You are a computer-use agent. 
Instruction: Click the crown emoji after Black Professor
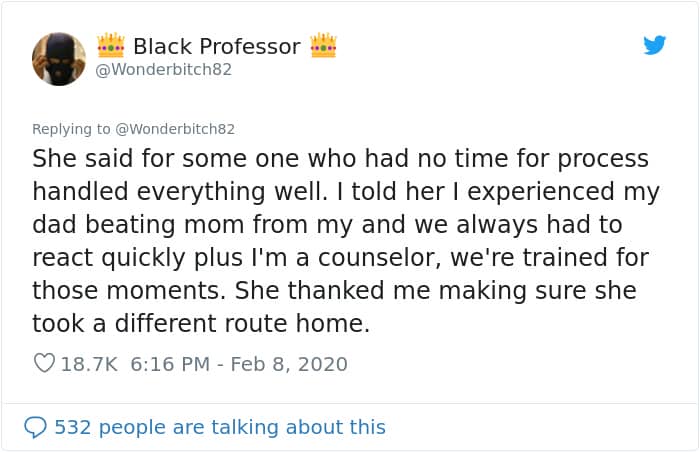[x=323, y=46]
